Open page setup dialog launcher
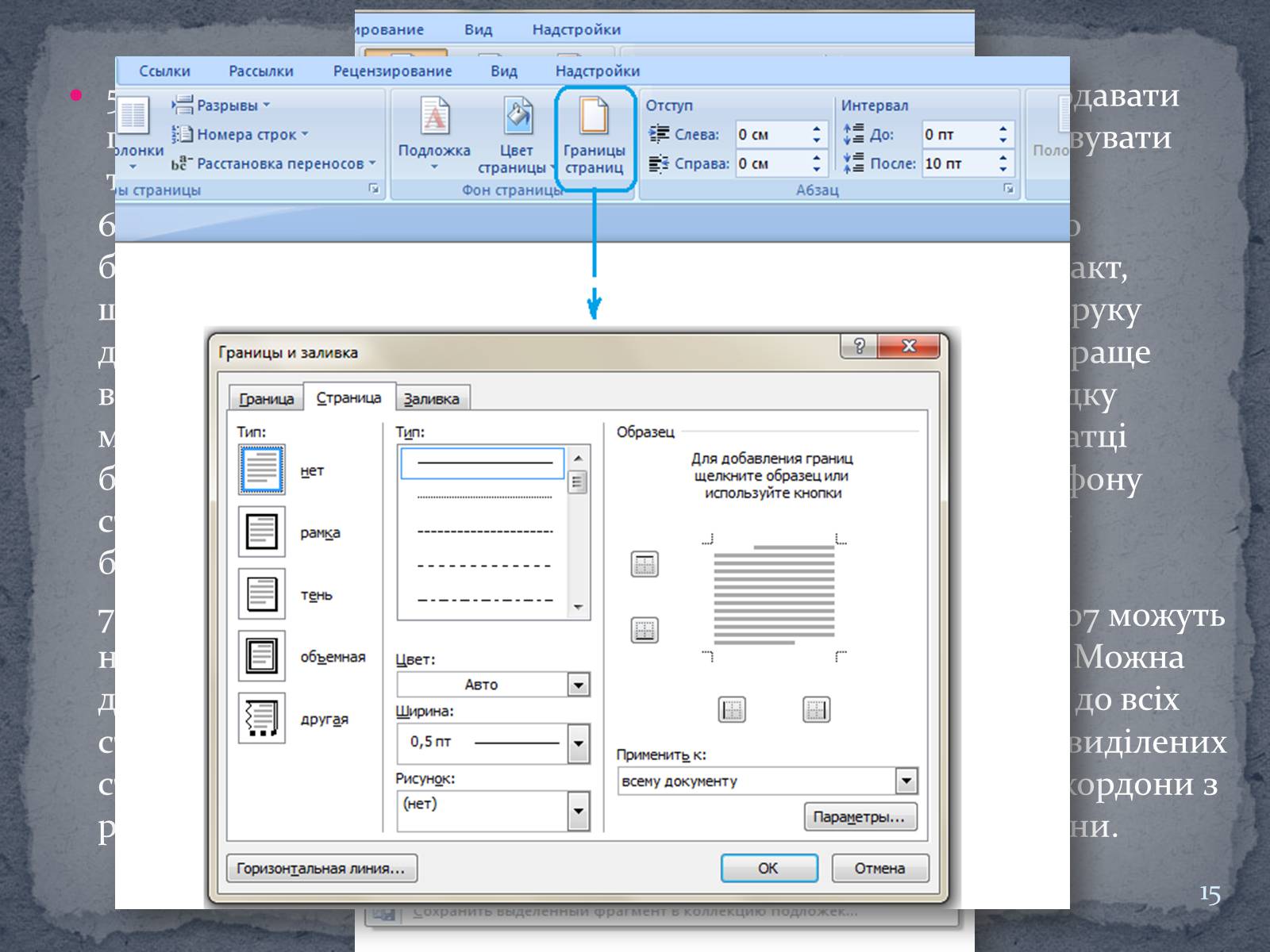Screen dimensions: 1270x952 coord(374,189)
